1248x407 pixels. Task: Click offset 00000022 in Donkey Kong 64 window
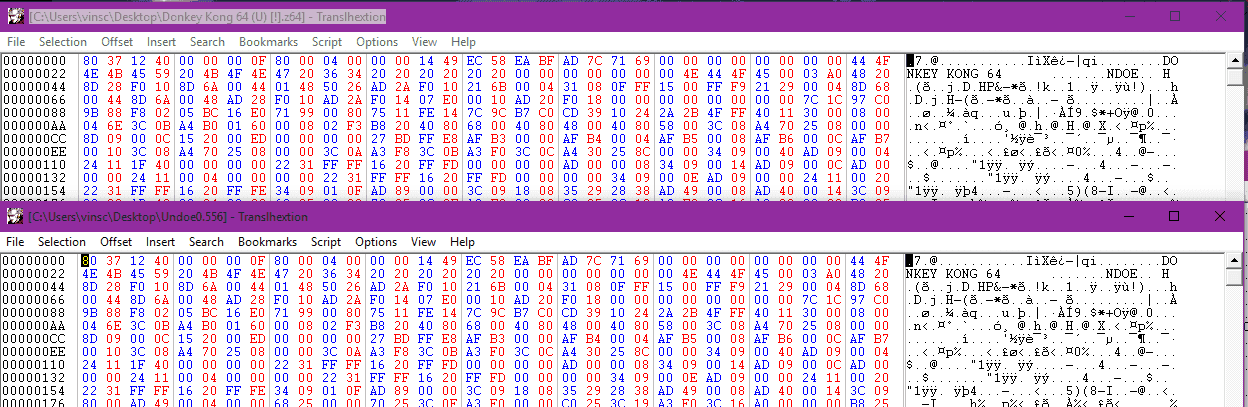(x=33, y=74)
